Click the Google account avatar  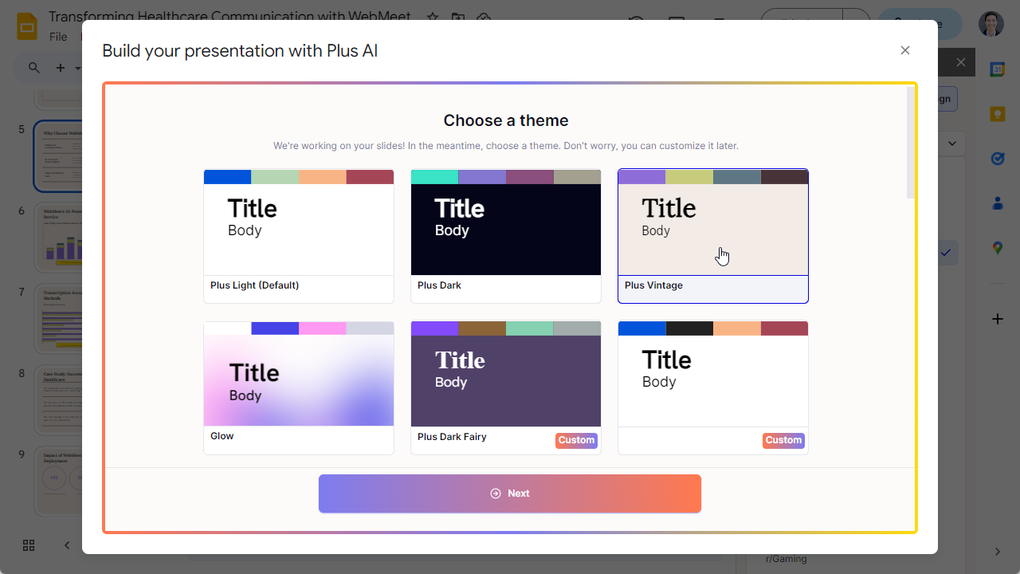tap(991, 24)
